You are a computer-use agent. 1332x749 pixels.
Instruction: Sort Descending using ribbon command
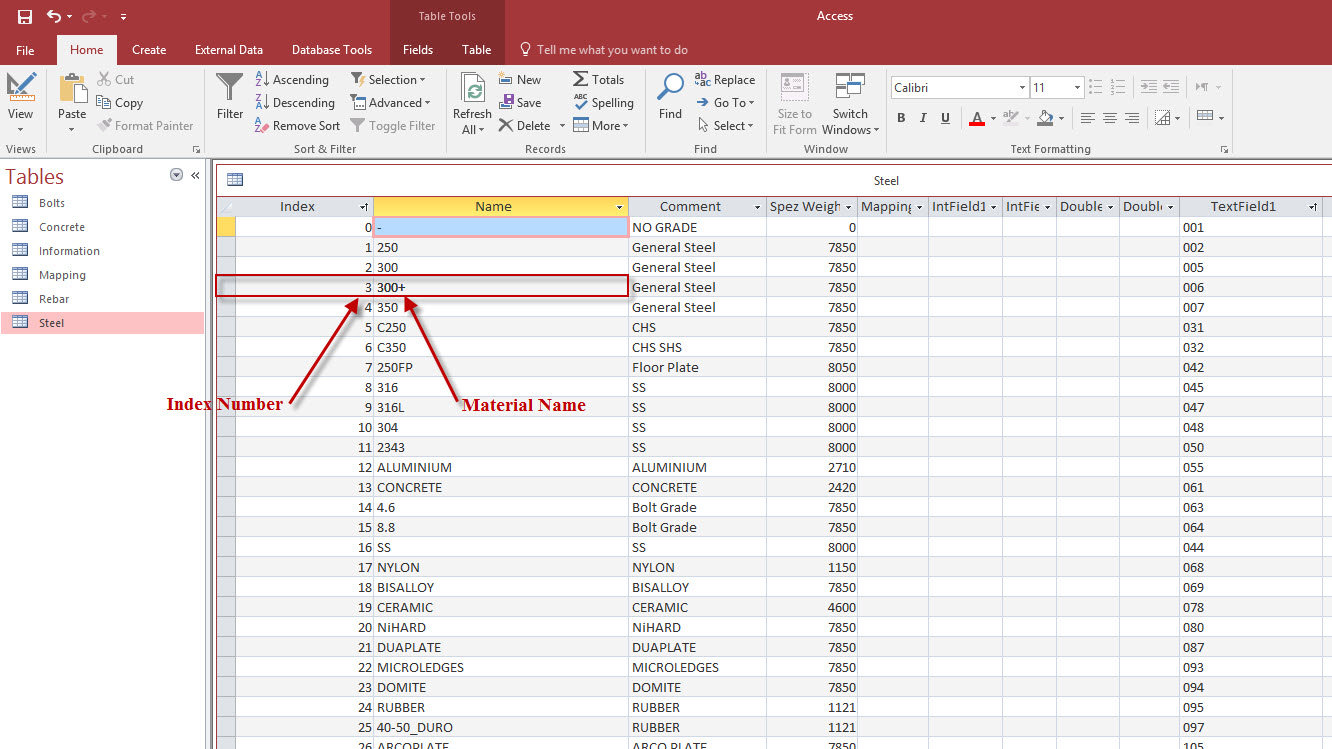tap(295, 102)
